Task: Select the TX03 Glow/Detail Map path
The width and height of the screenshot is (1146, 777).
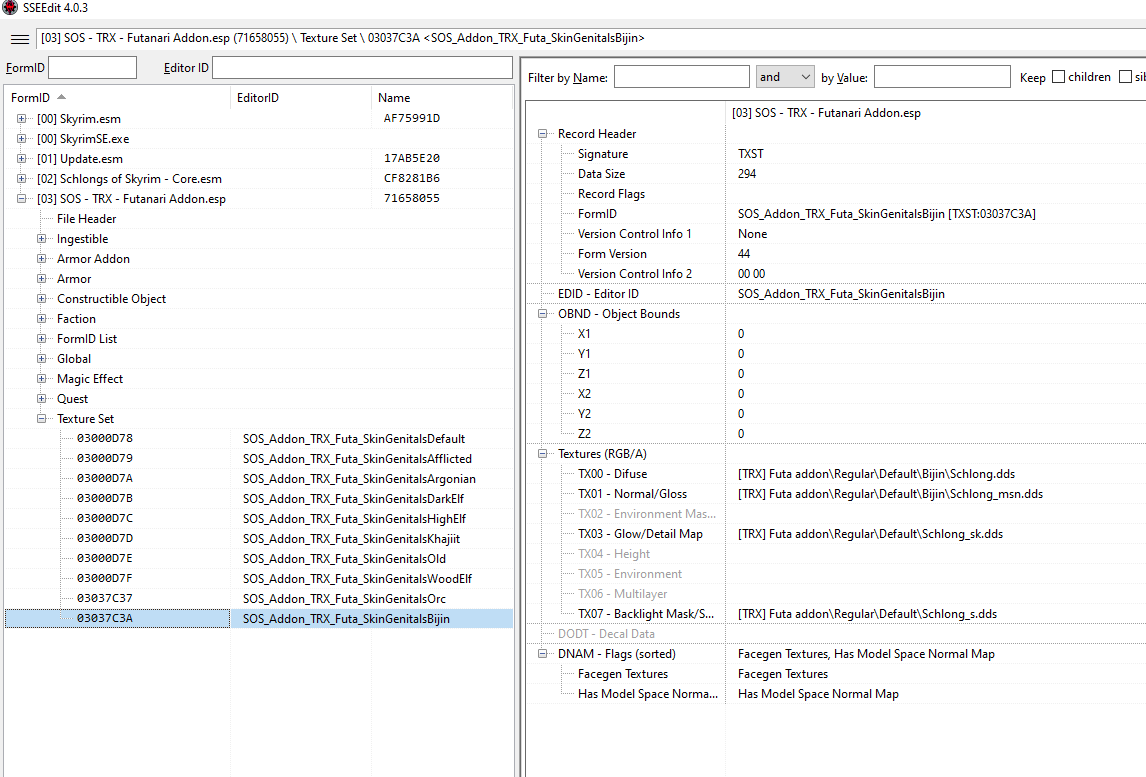Action: click(870, 534)
